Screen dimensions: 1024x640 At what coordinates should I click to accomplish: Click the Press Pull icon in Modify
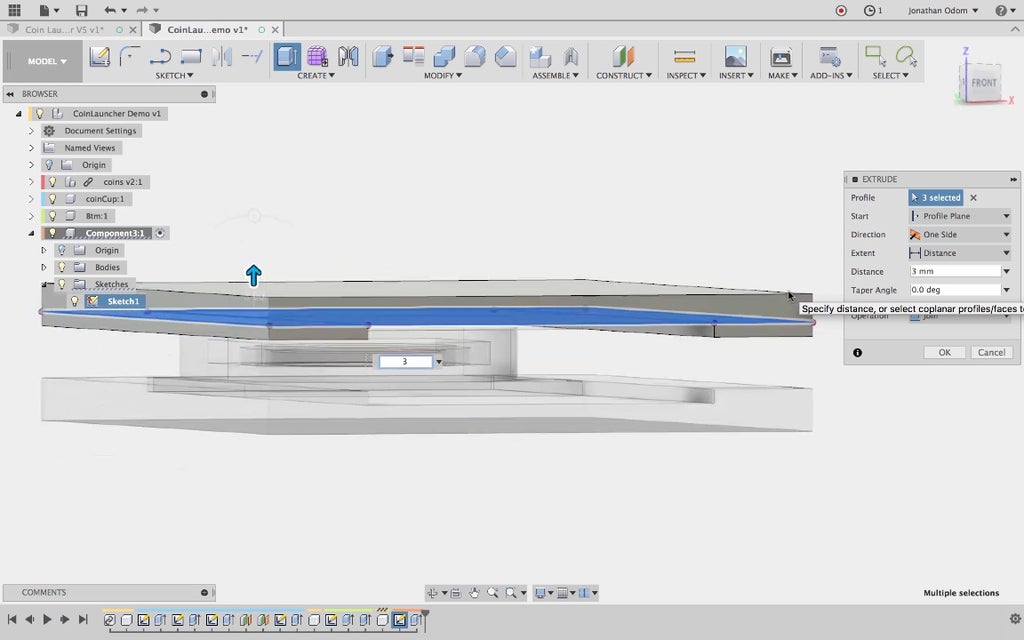(x=383, y=57)
